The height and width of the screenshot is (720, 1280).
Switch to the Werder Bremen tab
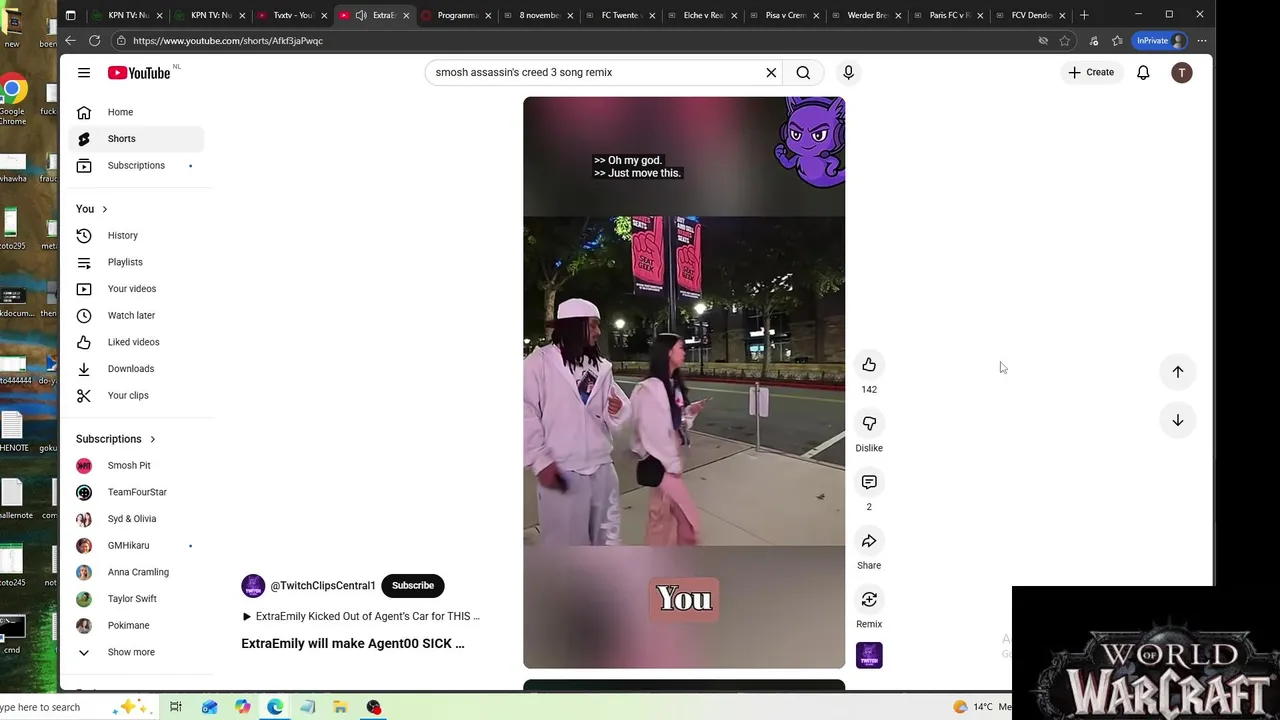(866, 15)
